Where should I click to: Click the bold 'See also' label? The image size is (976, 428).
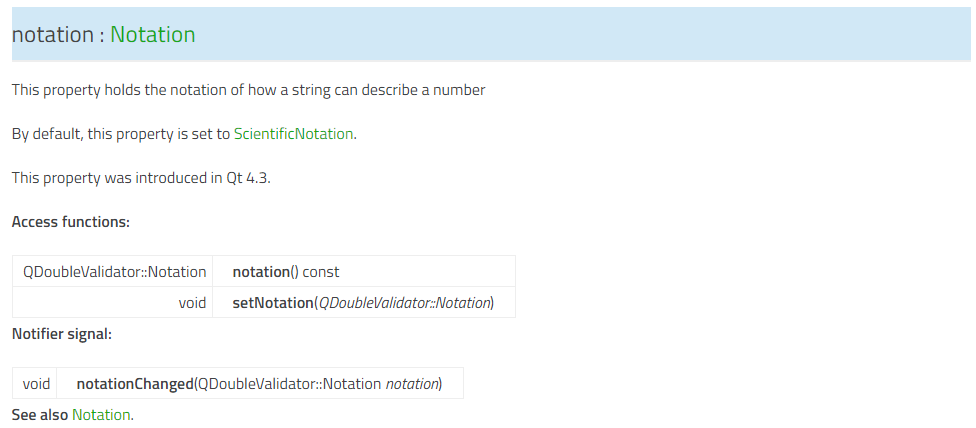pos(40,414)
